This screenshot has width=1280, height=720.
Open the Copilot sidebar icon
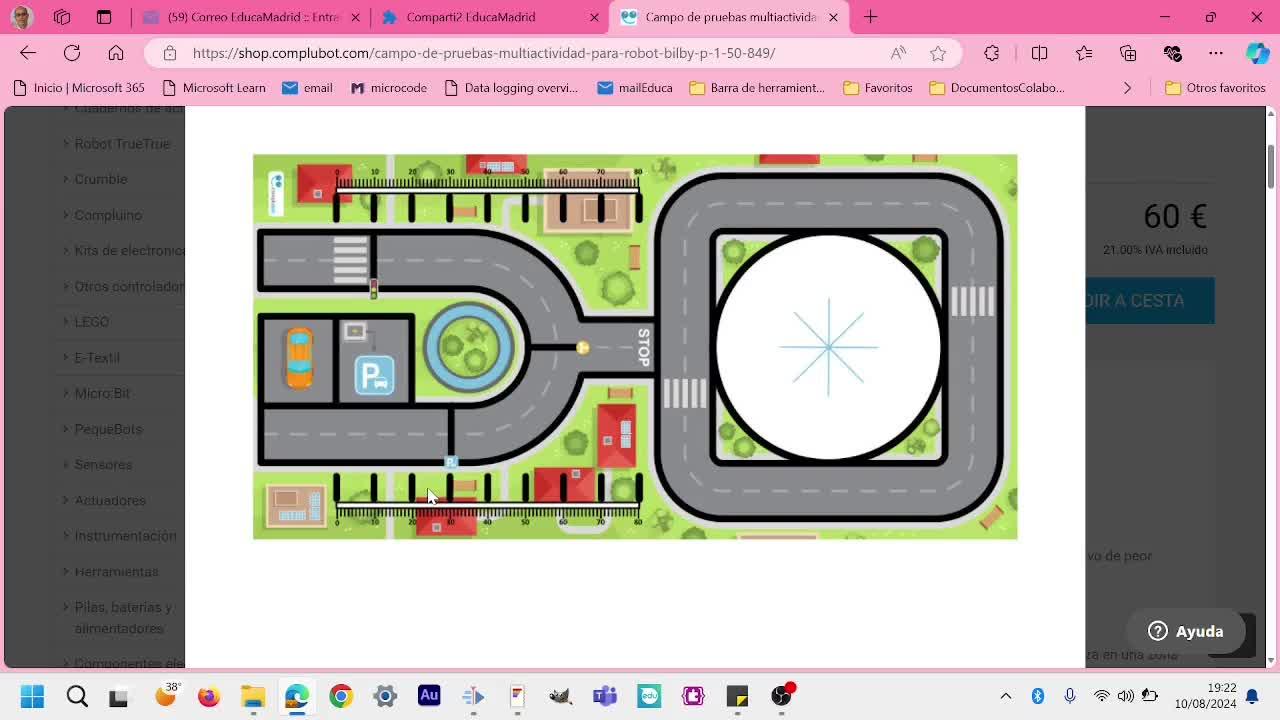(x=1257, y=53)
